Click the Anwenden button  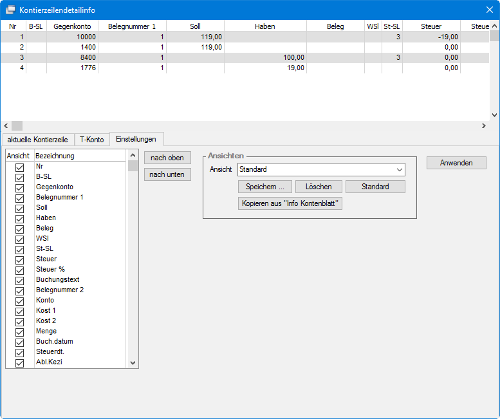[x=456, y=163]
